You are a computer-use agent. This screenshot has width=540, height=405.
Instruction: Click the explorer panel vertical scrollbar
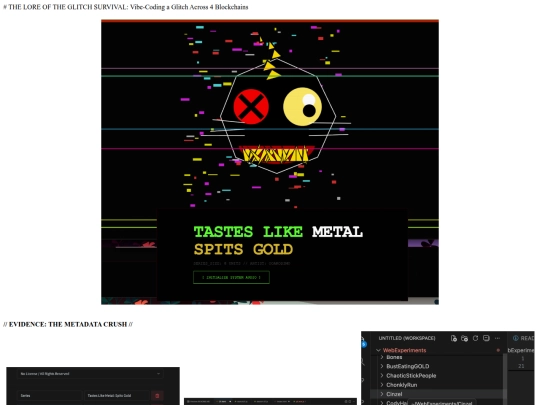505,379
